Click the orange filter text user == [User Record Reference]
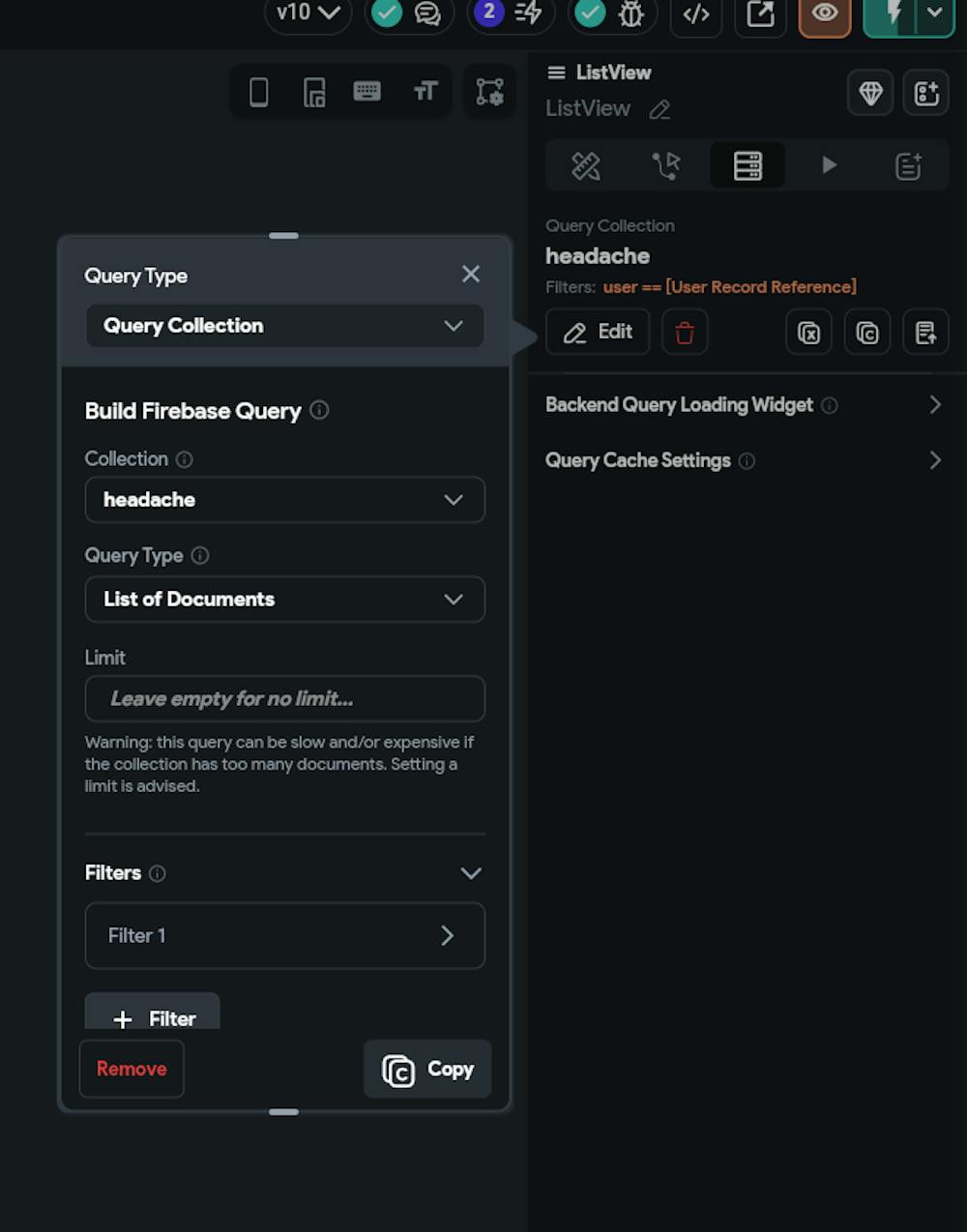The height and width of the screenshot is (1232, 967). 730,287
